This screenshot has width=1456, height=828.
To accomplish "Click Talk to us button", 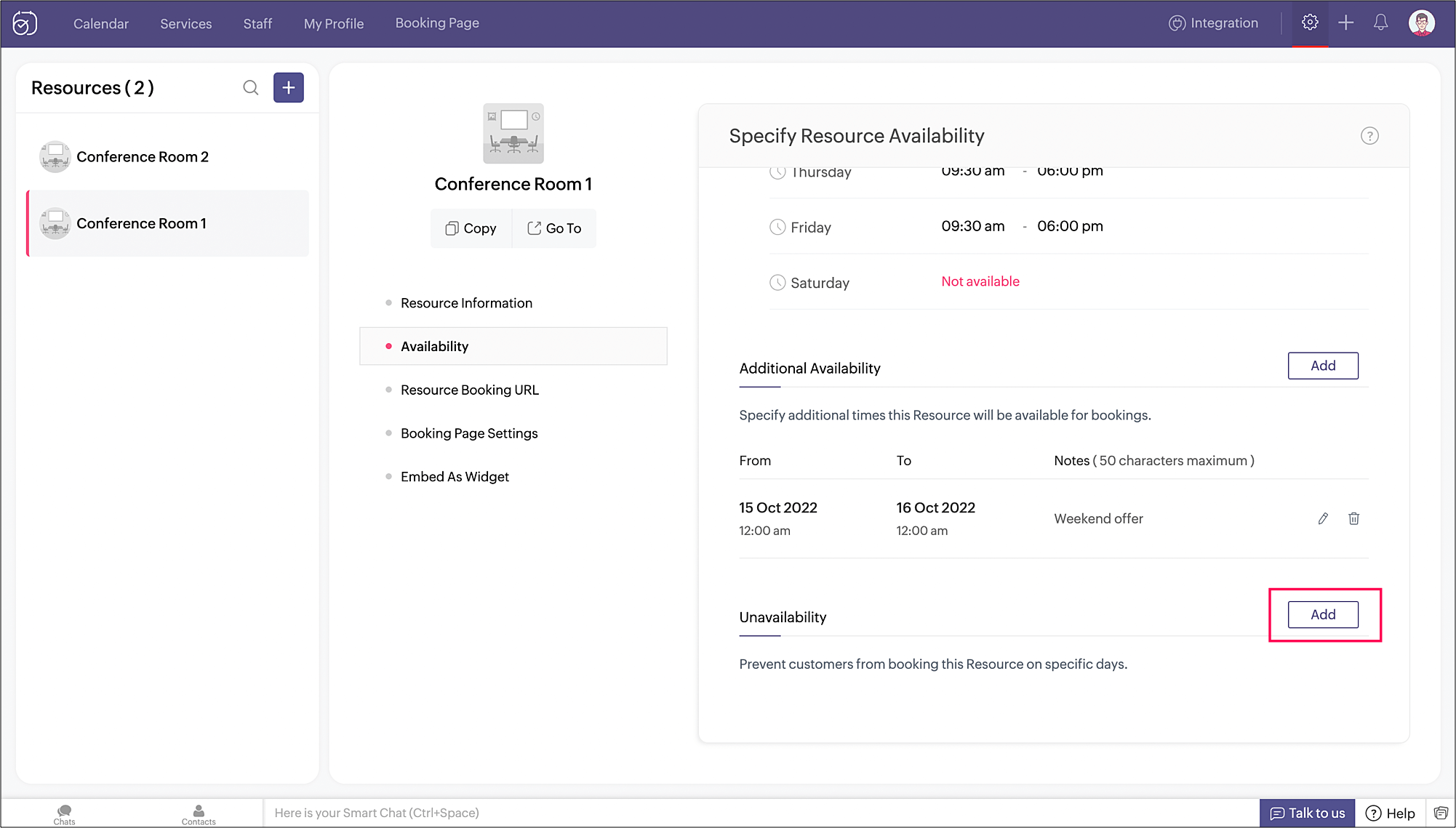I will pyautogui.click(x=1308, y=813).
